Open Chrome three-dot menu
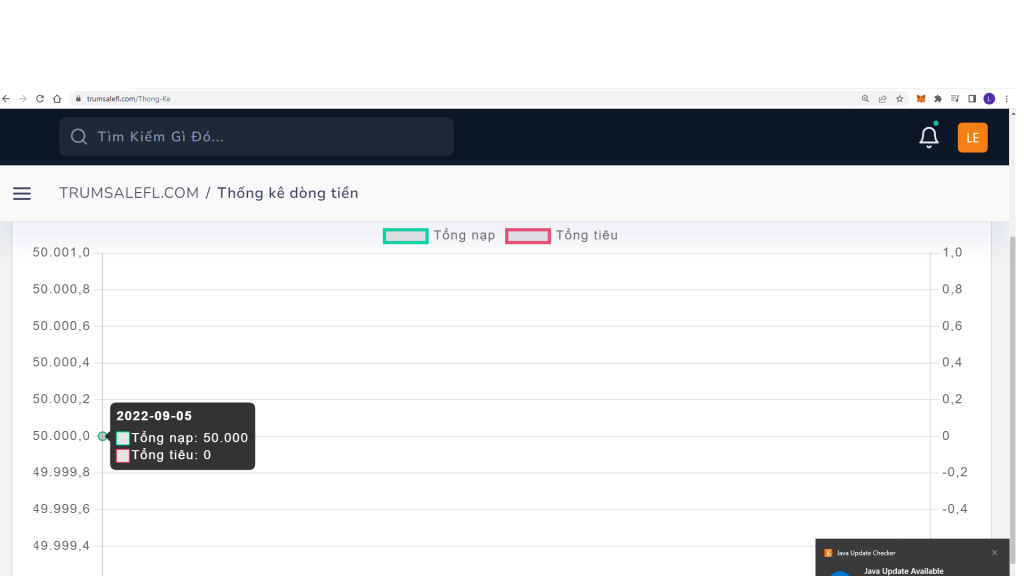 [1006, 99]
